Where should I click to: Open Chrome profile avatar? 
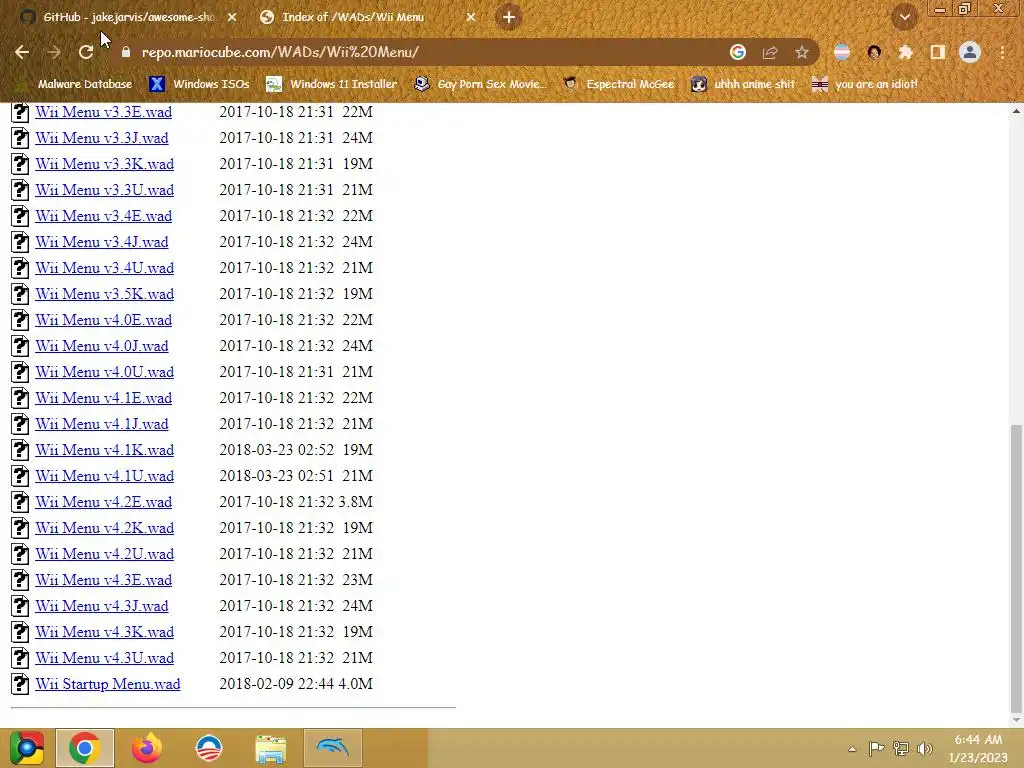point(970,52)
